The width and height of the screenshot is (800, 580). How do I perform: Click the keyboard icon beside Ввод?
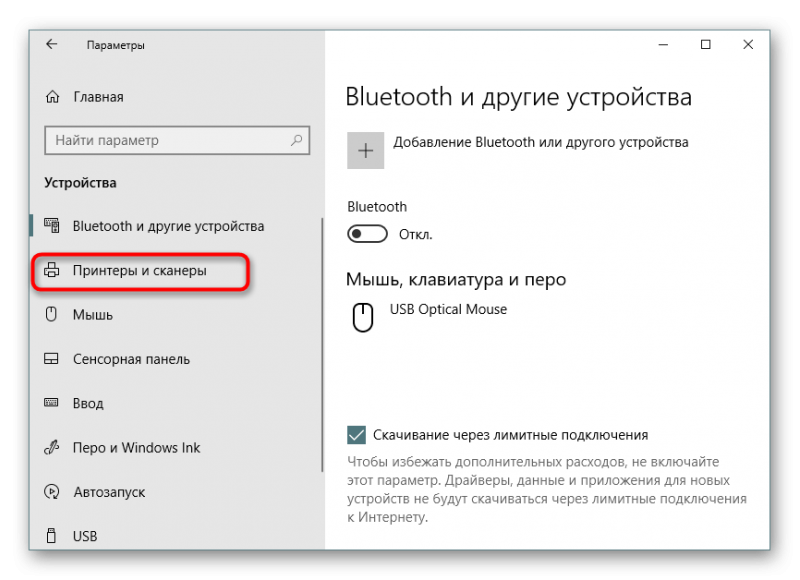click(51, 402)
